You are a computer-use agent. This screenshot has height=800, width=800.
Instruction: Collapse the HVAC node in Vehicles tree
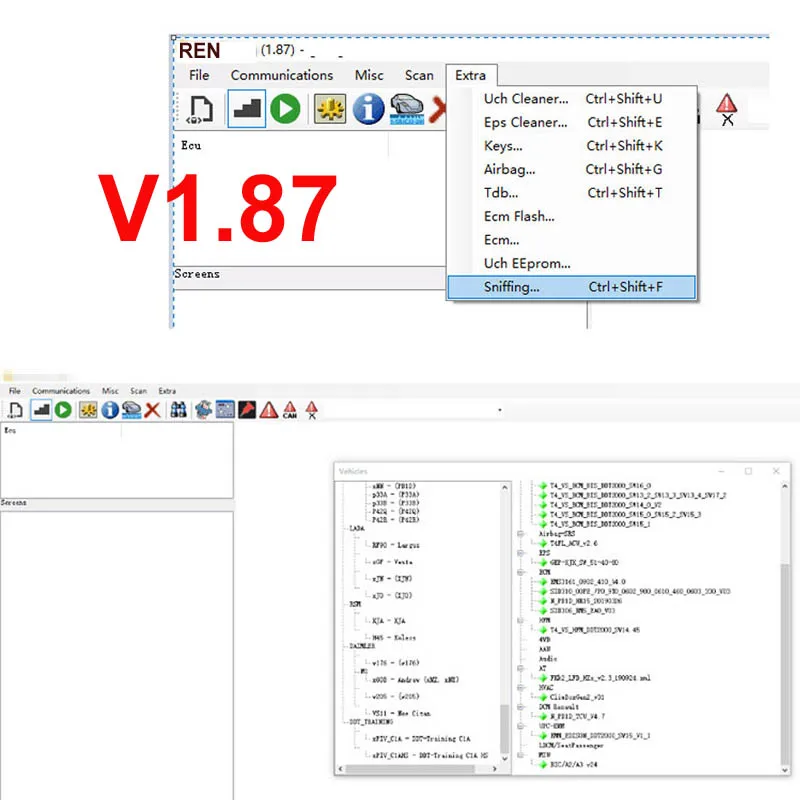coord(521,688)
